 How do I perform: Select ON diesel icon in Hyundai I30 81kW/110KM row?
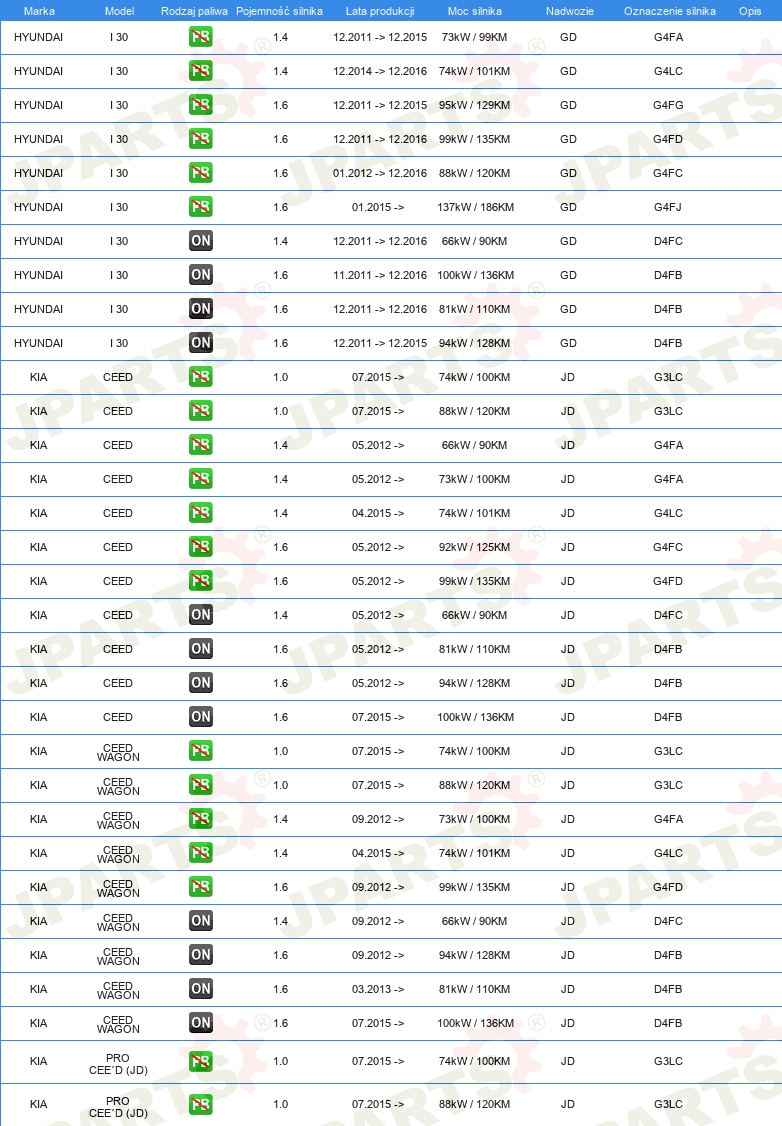tap(200, 309)
